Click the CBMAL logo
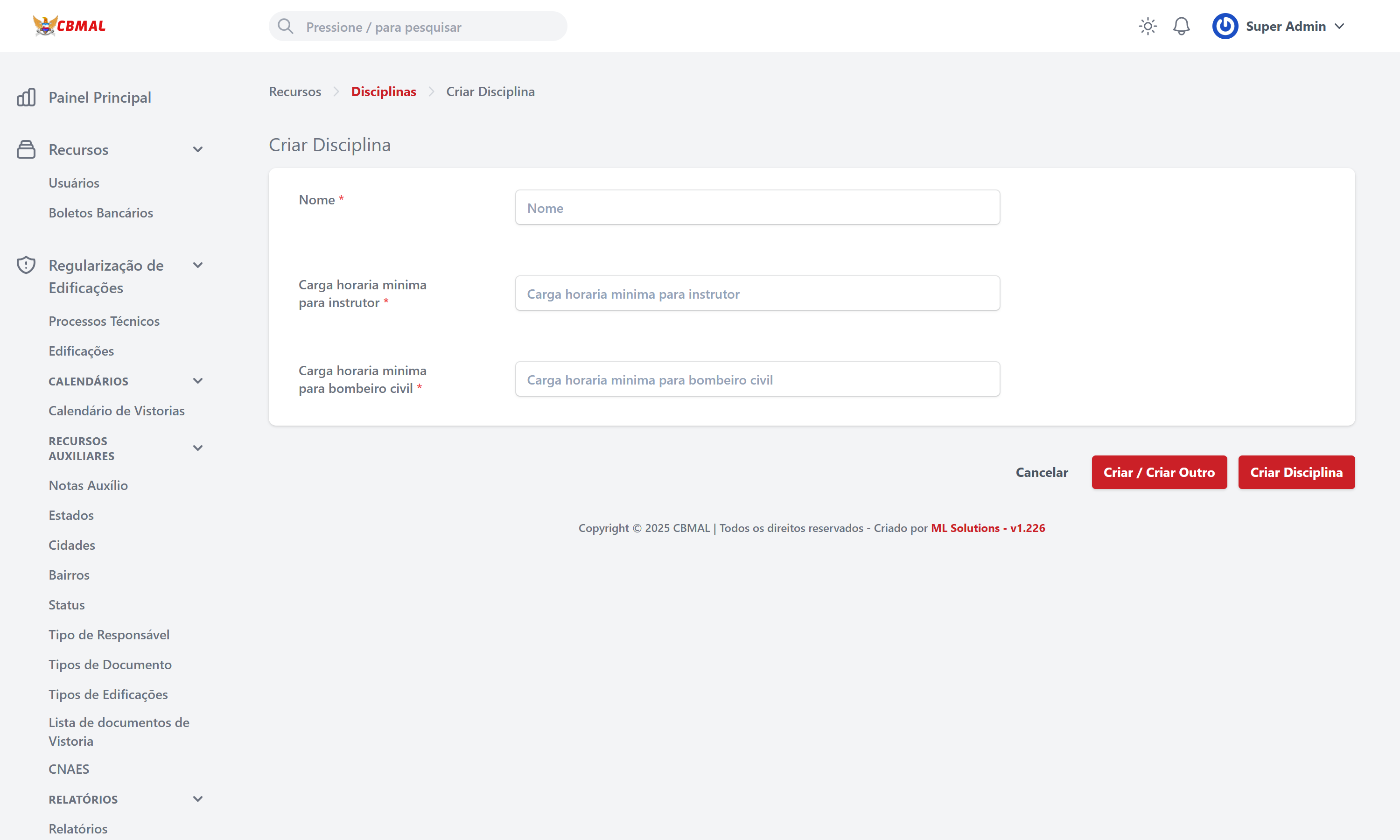Screen dimensions: 1400x840 pyautogui.click(x=69, y=26)
